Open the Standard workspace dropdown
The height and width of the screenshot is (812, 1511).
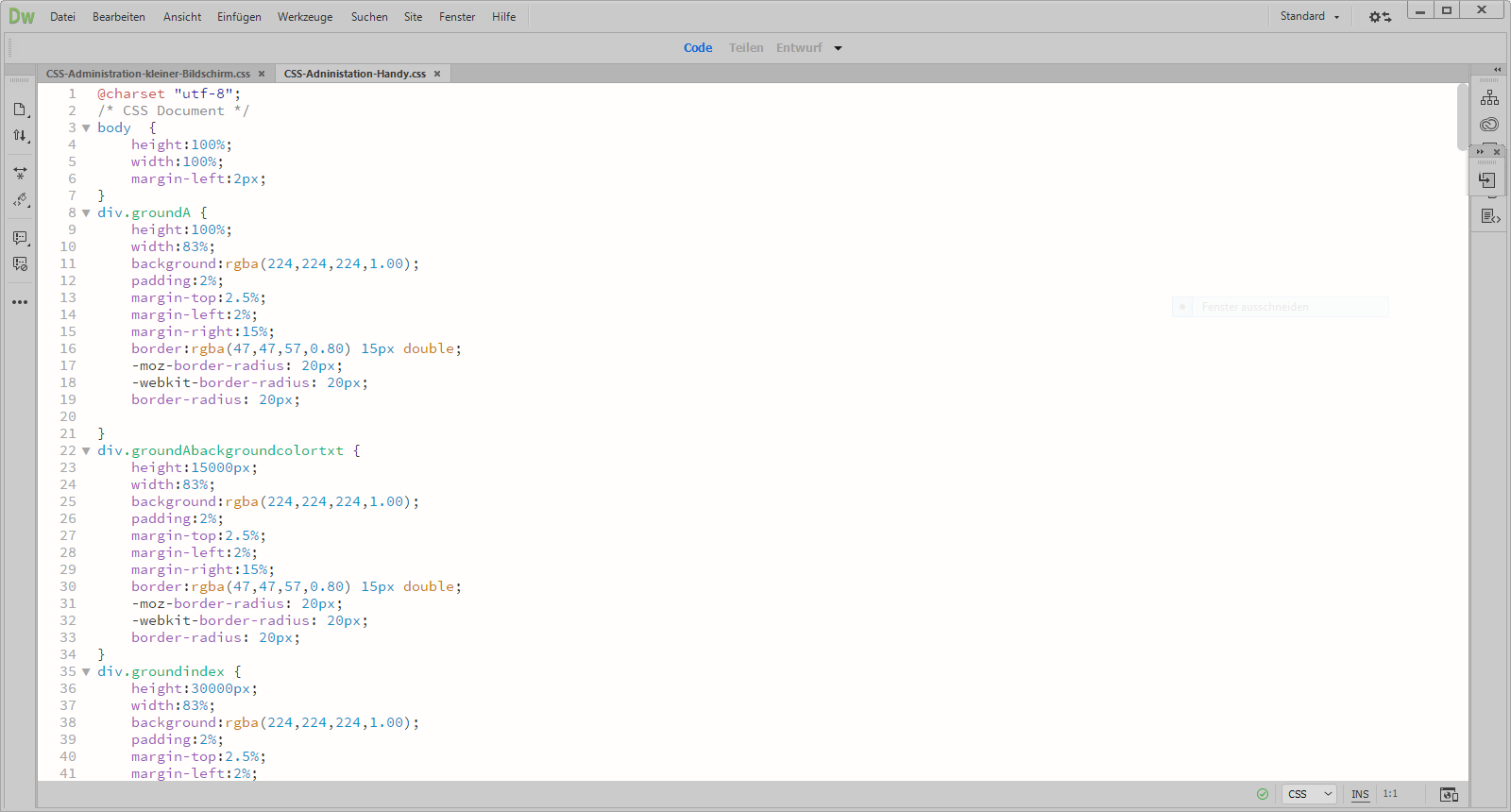(1310, 16)
